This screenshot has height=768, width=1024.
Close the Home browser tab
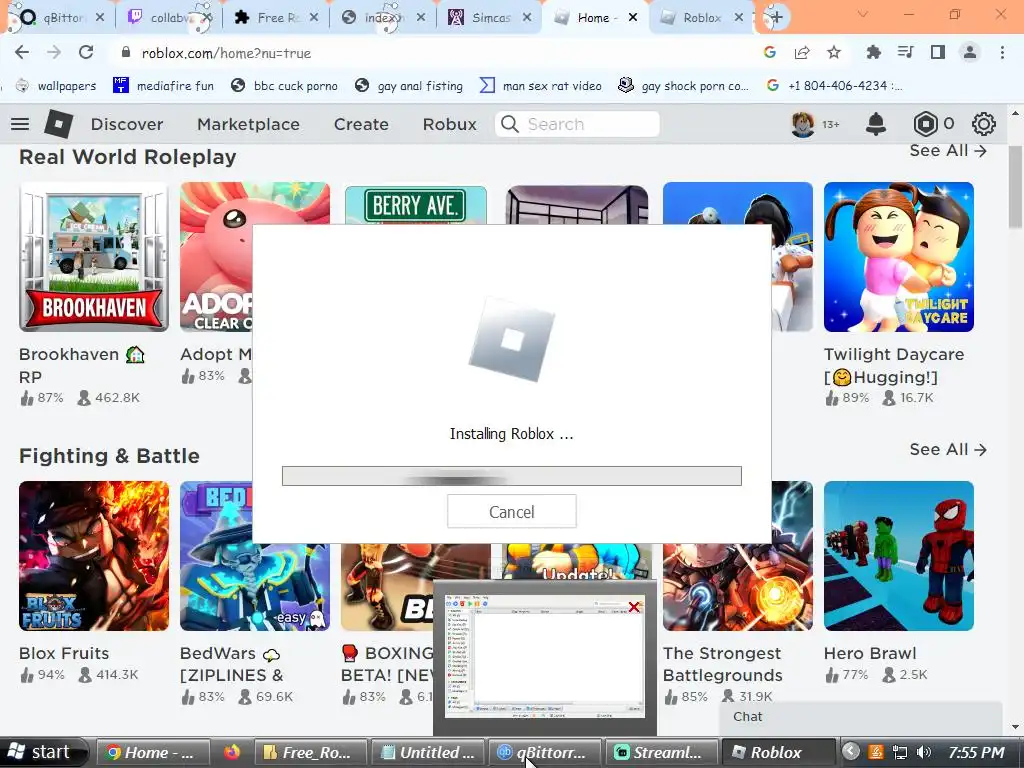click(x=633, y=18)
